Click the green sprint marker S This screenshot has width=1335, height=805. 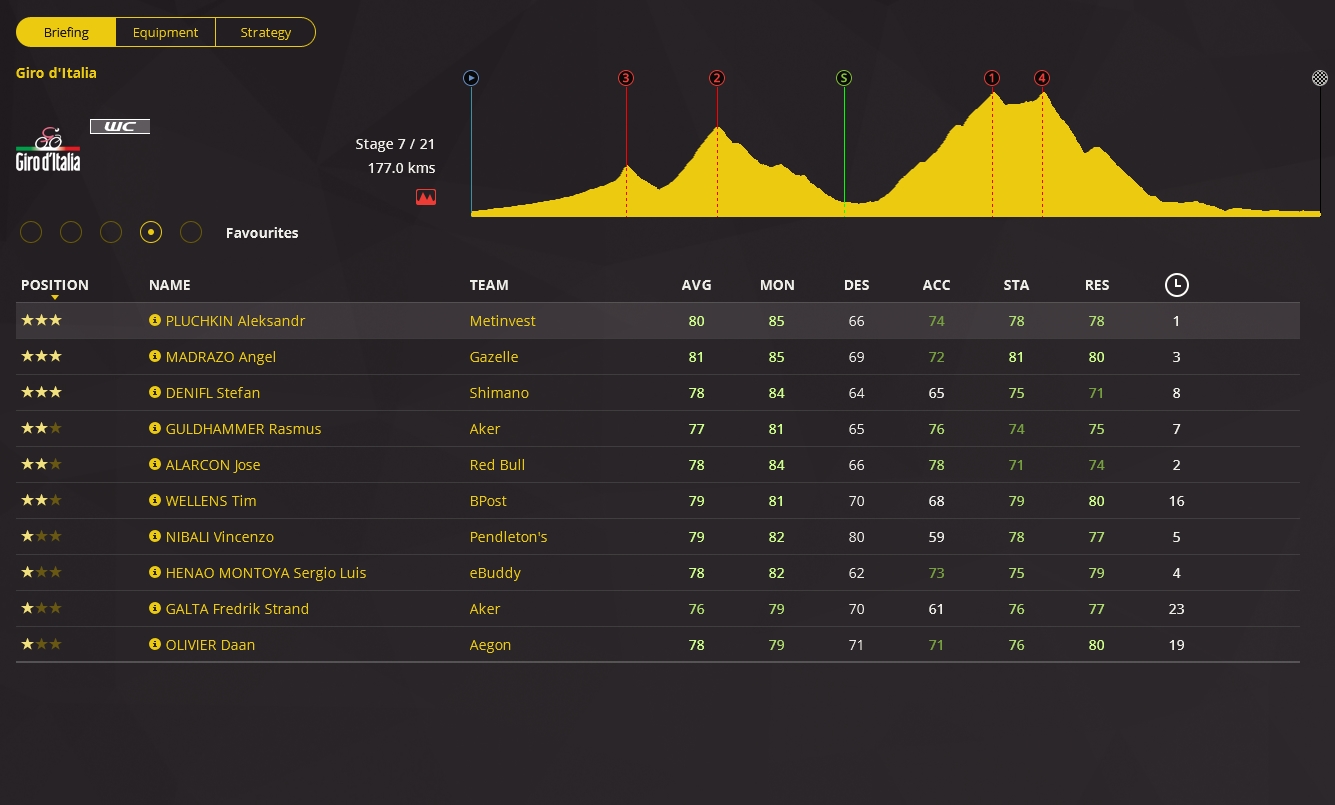click(x=844, y=78)
